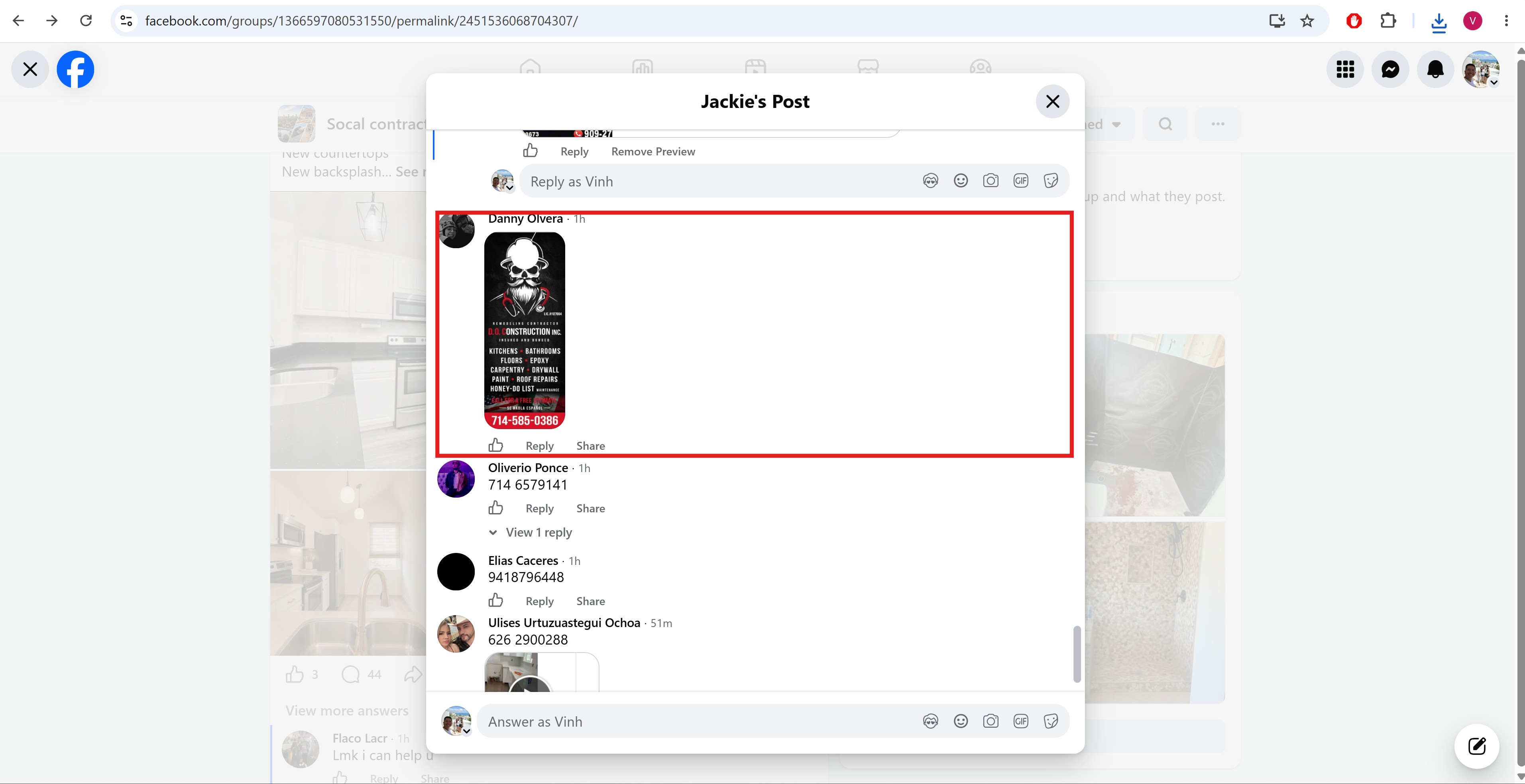Click the post dialog scrollbar thumb
The image size is (1525, 784).
[1077, 654]
